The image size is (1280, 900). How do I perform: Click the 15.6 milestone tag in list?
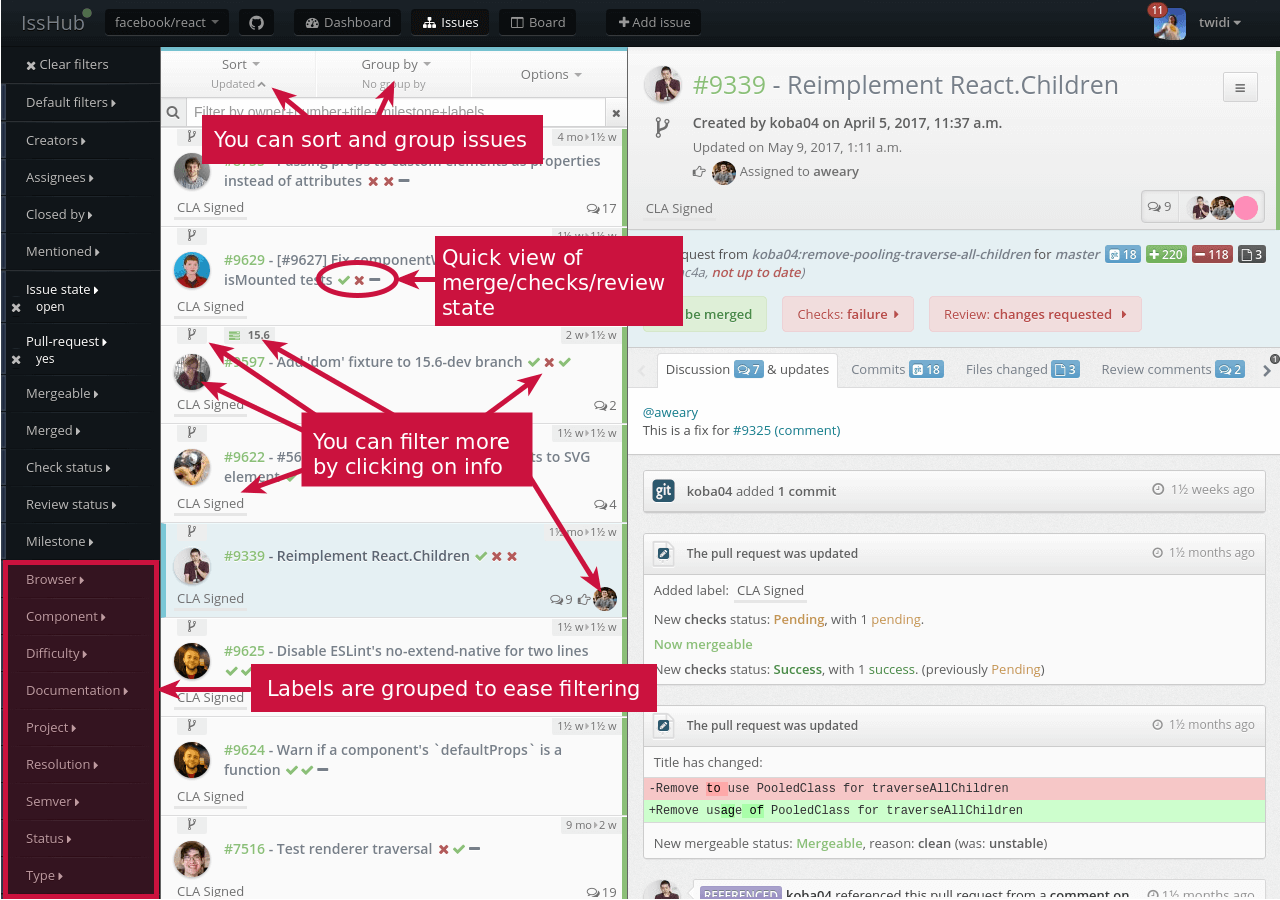pos(250,335)
